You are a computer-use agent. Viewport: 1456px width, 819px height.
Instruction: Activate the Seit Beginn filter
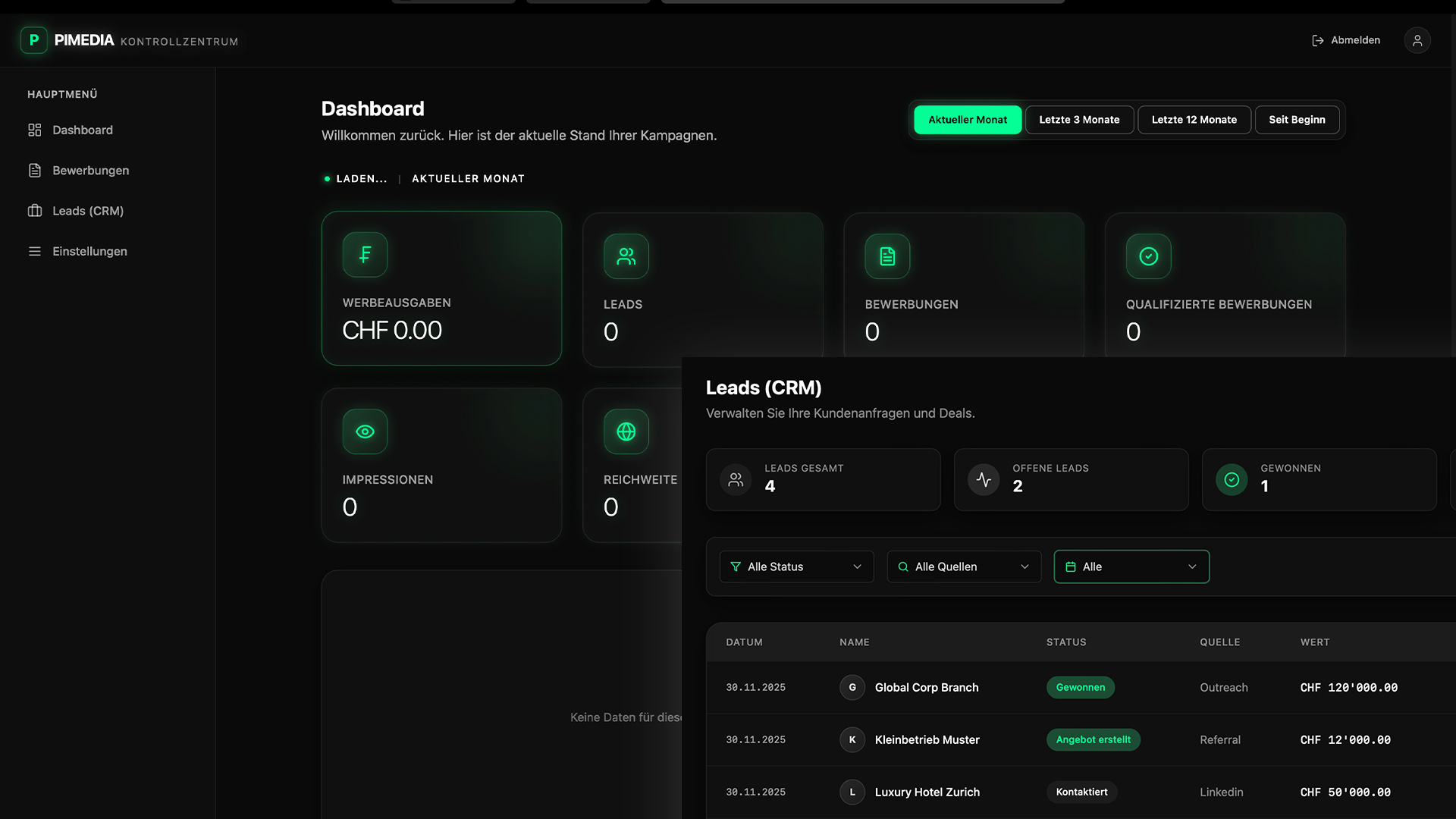(x=1296, y=120)
